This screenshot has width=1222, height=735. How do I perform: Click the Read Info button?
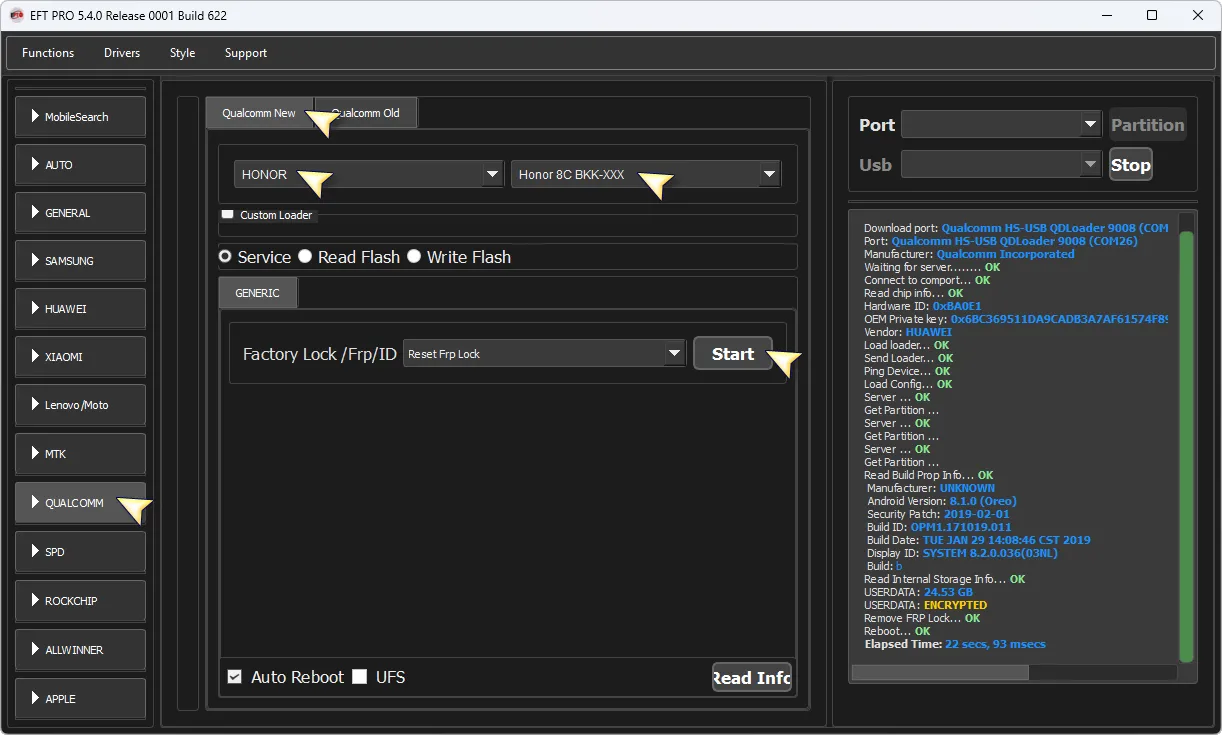[751, 678]
